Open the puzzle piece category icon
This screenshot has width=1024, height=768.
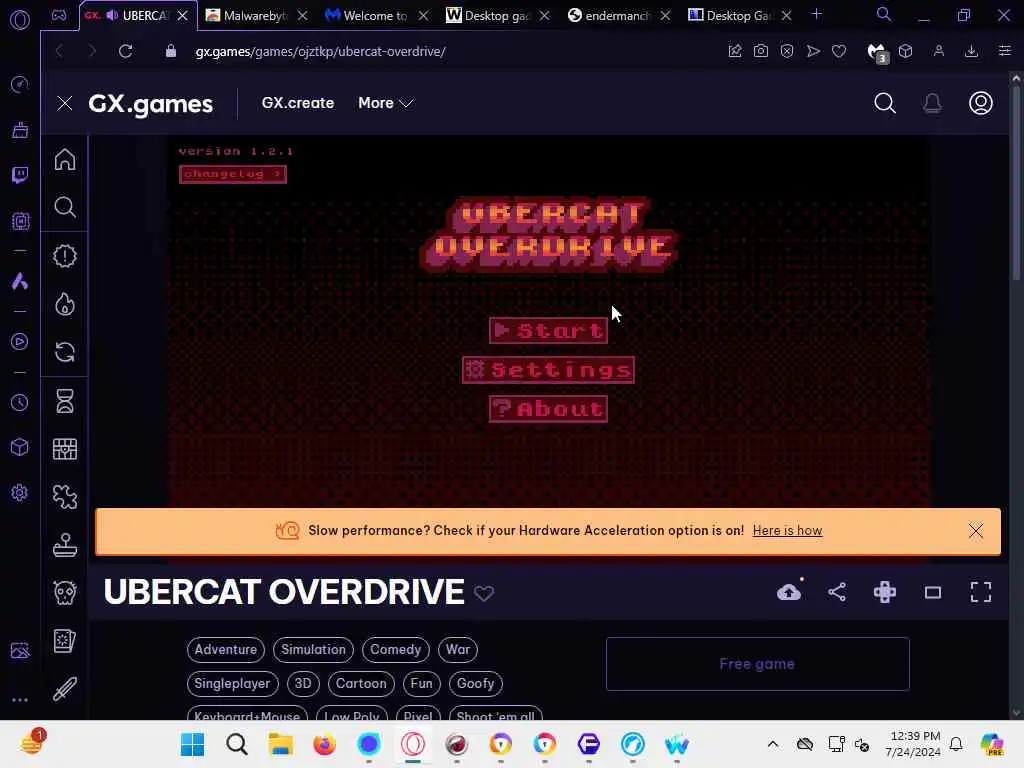[x=65, y=497]
